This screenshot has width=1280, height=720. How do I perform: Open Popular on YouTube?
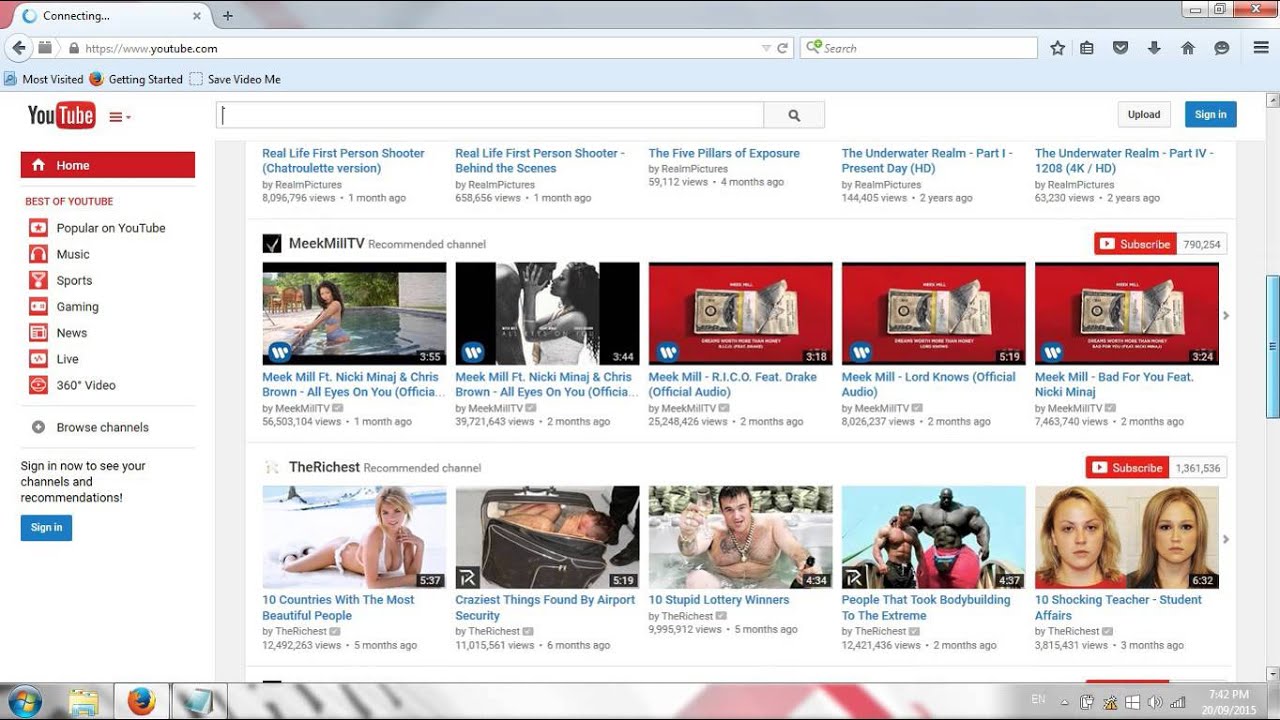[x=110, y=228]
